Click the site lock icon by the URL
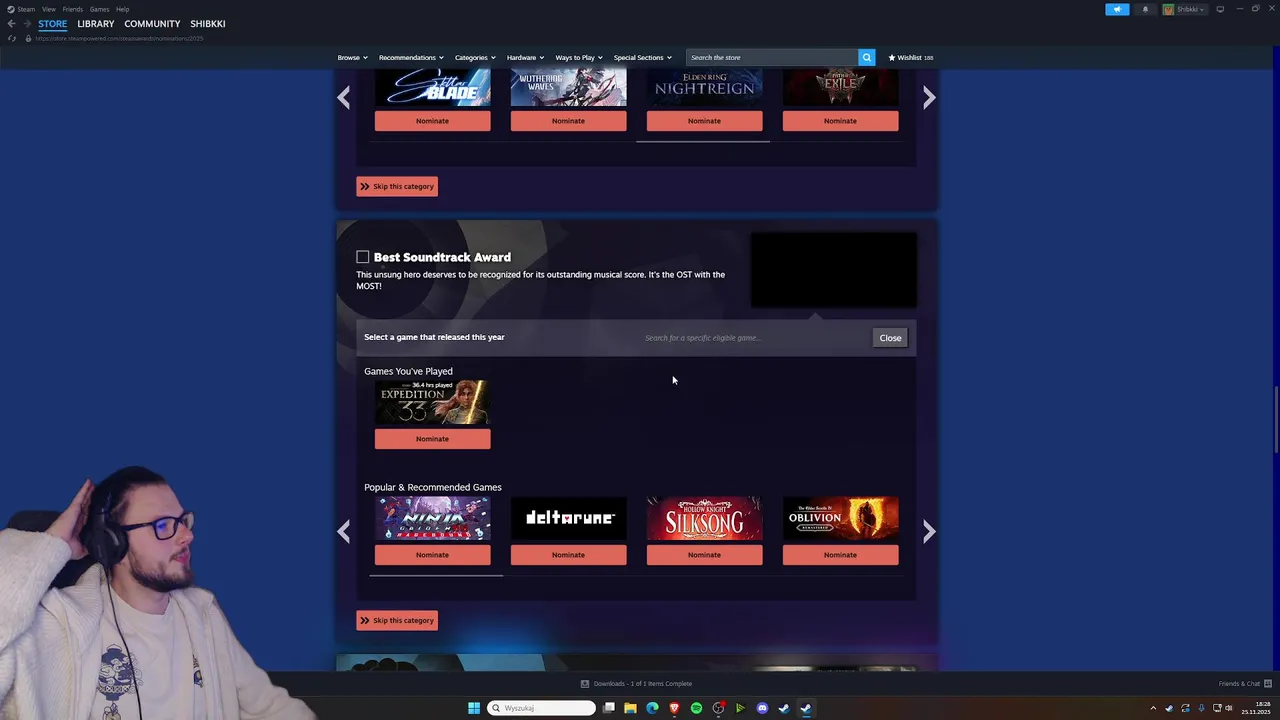Screen dimensions: 1280x720 click(x=28, y=38)
